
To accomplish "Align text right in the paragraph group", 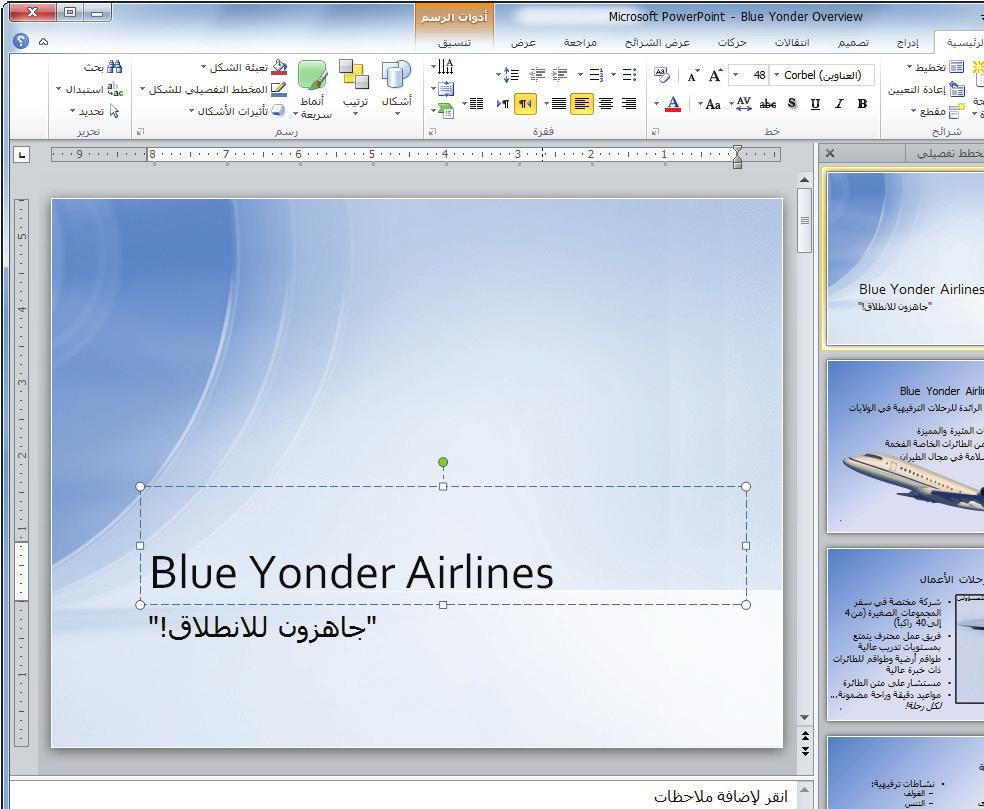I will pos(629,104).
